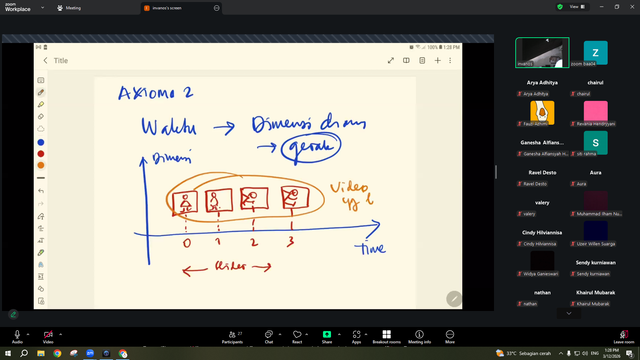Click participant name Arya Adhitya

542,82
